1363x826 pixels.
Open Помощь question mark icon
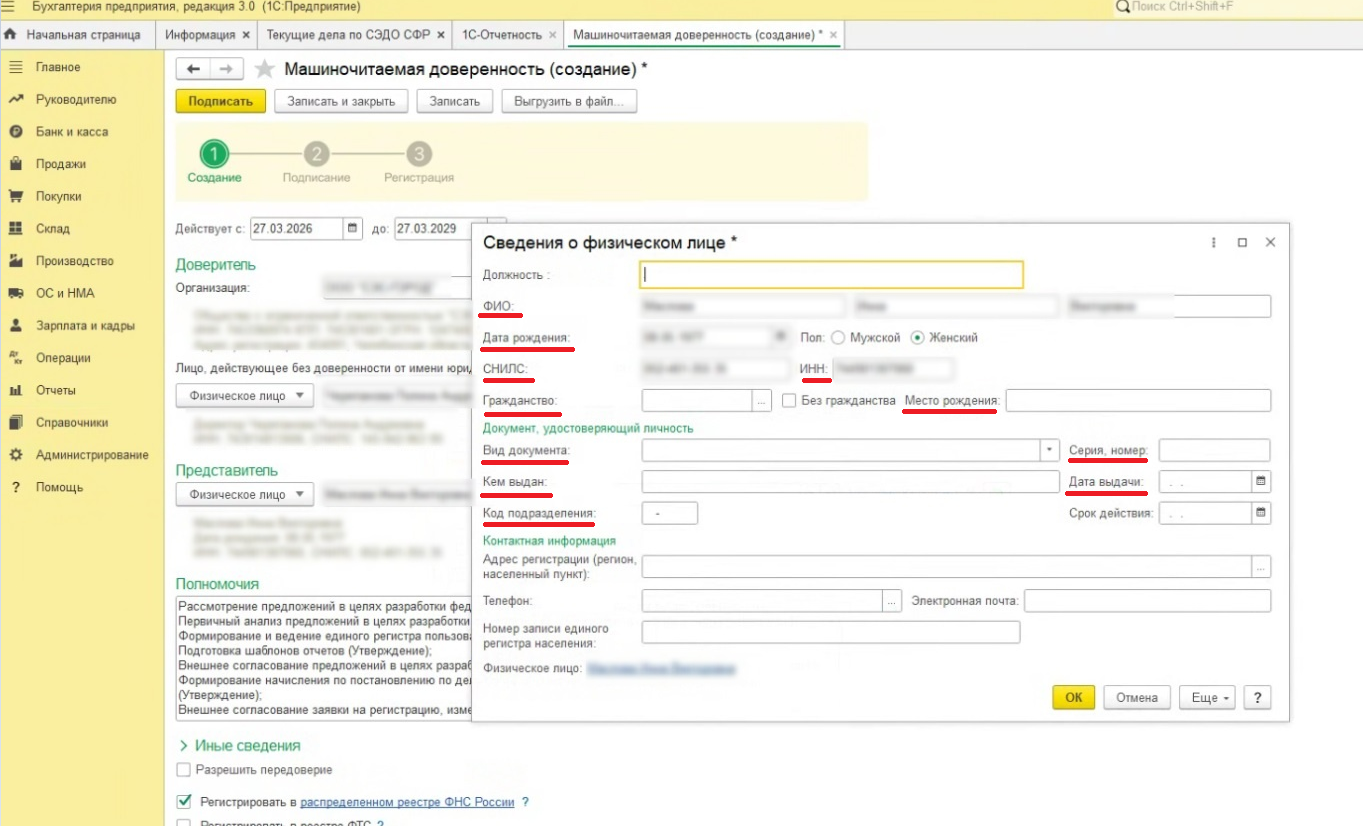[x=16, y=487]
